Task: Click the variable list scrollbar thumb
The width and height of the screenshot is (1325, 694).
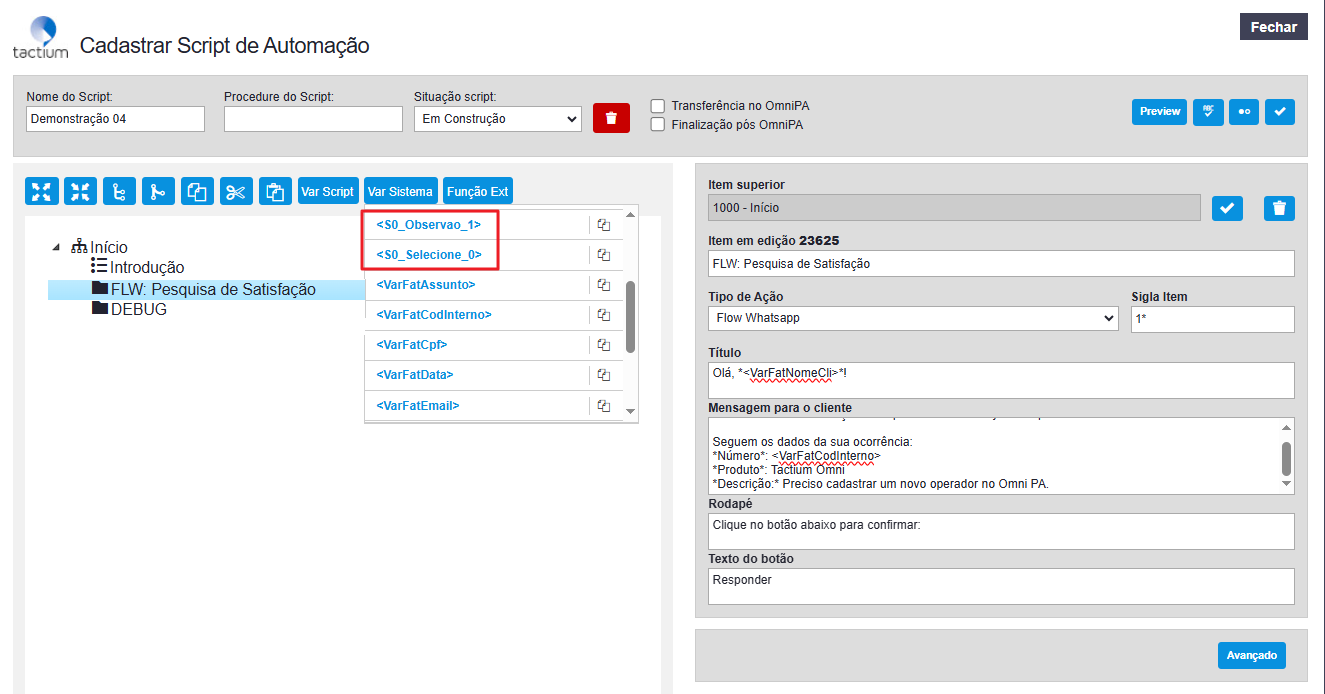Action: 630,316
